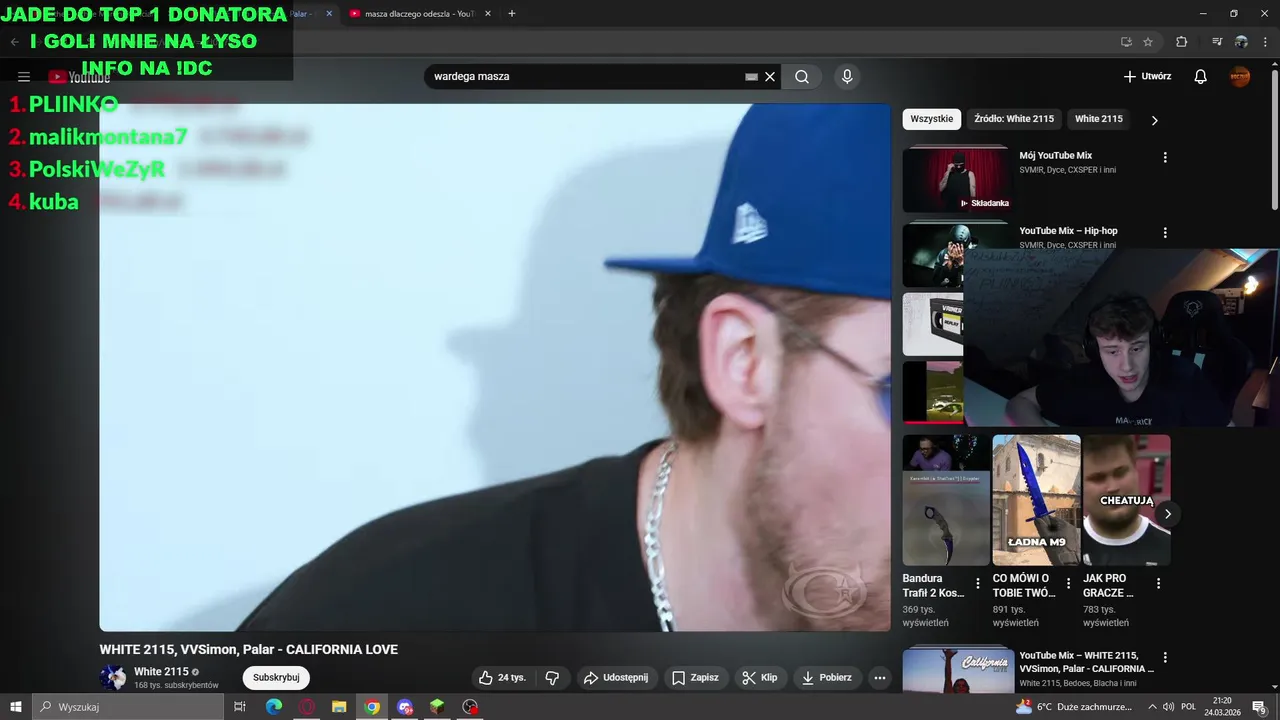This screenshot has height=720, width=1280.
Task: Go back with the browser back arrow
Action: (14, 42)
